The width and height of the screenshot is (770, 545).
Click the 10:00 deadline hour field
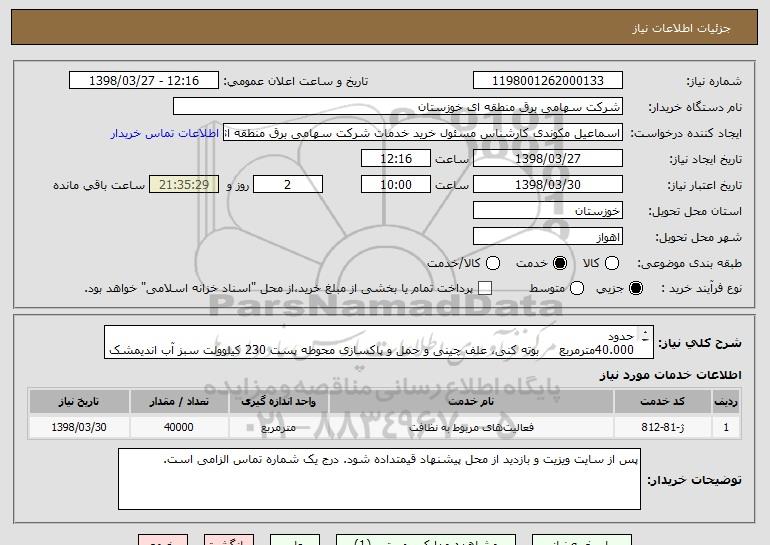point(397,185)
